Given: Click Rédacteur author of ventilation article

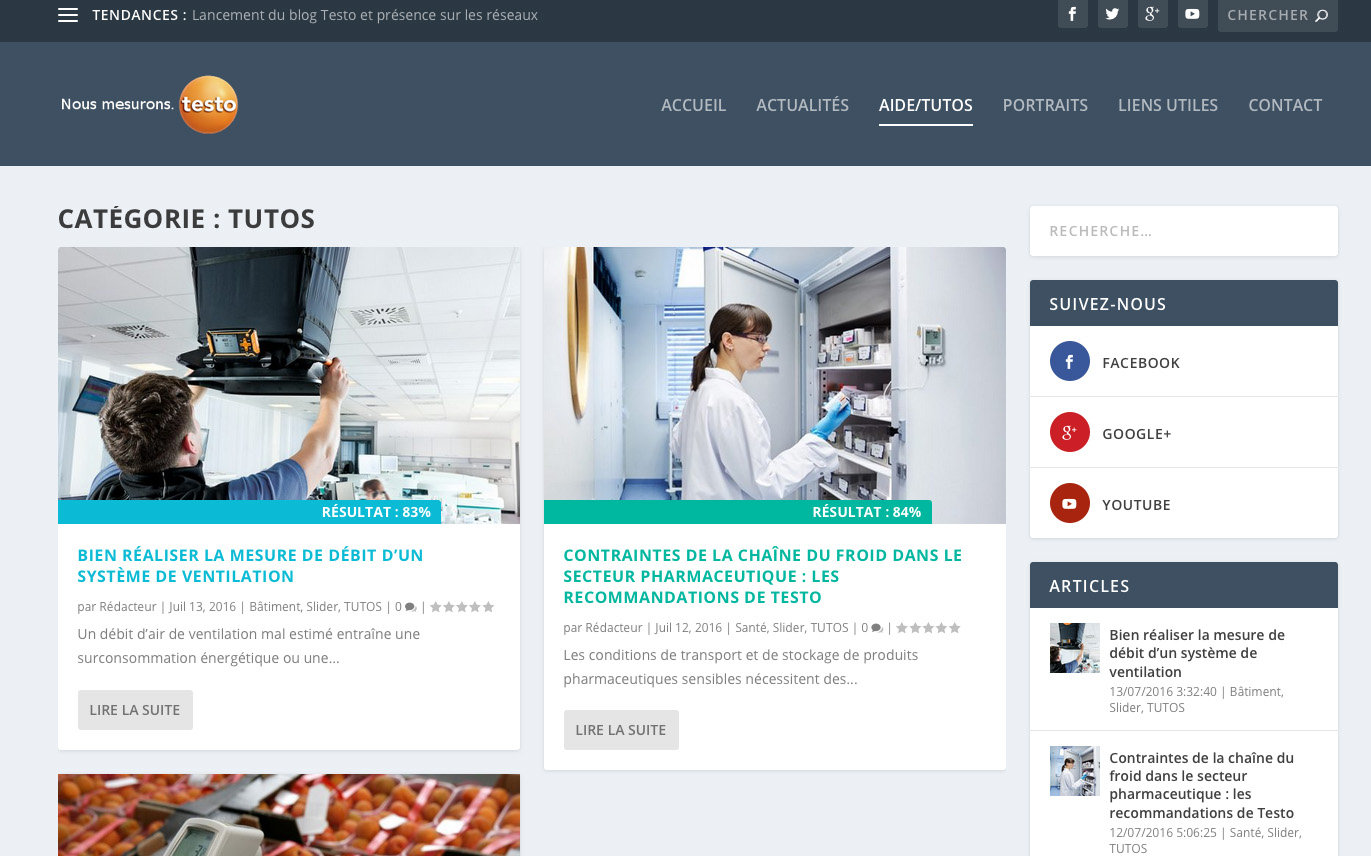Looking at the screenshot, I should pos(128,607).
